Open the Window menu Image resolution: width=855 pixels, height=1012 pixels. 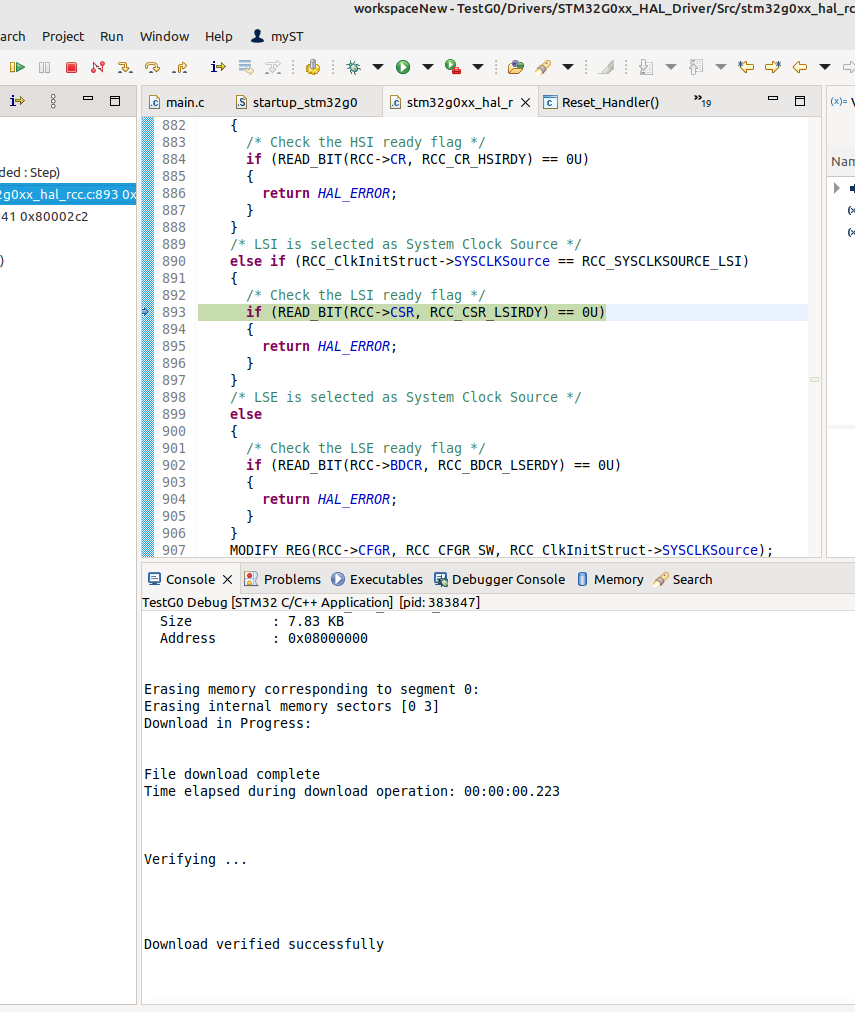pyautogui.click(x=164, y=36)
